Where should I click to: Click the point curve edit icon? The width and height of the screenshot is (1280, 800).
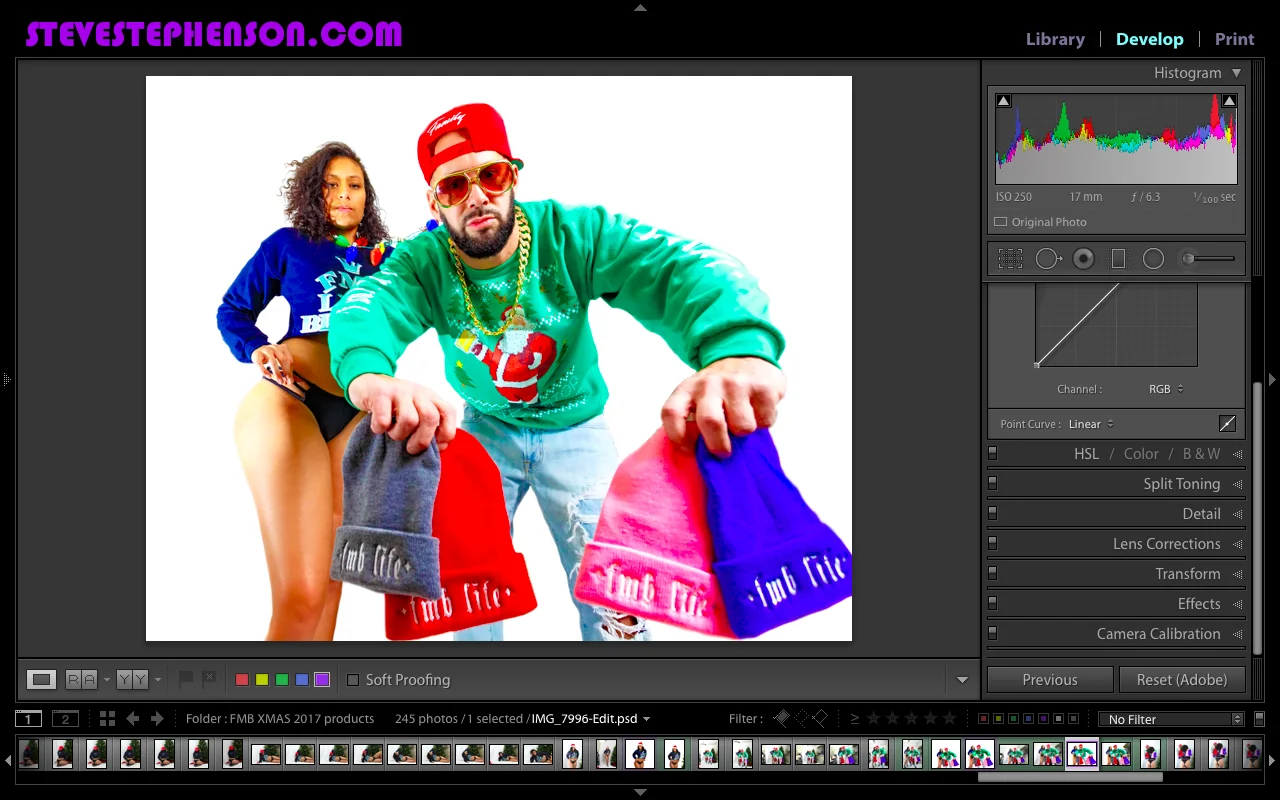coord(1227,424)
